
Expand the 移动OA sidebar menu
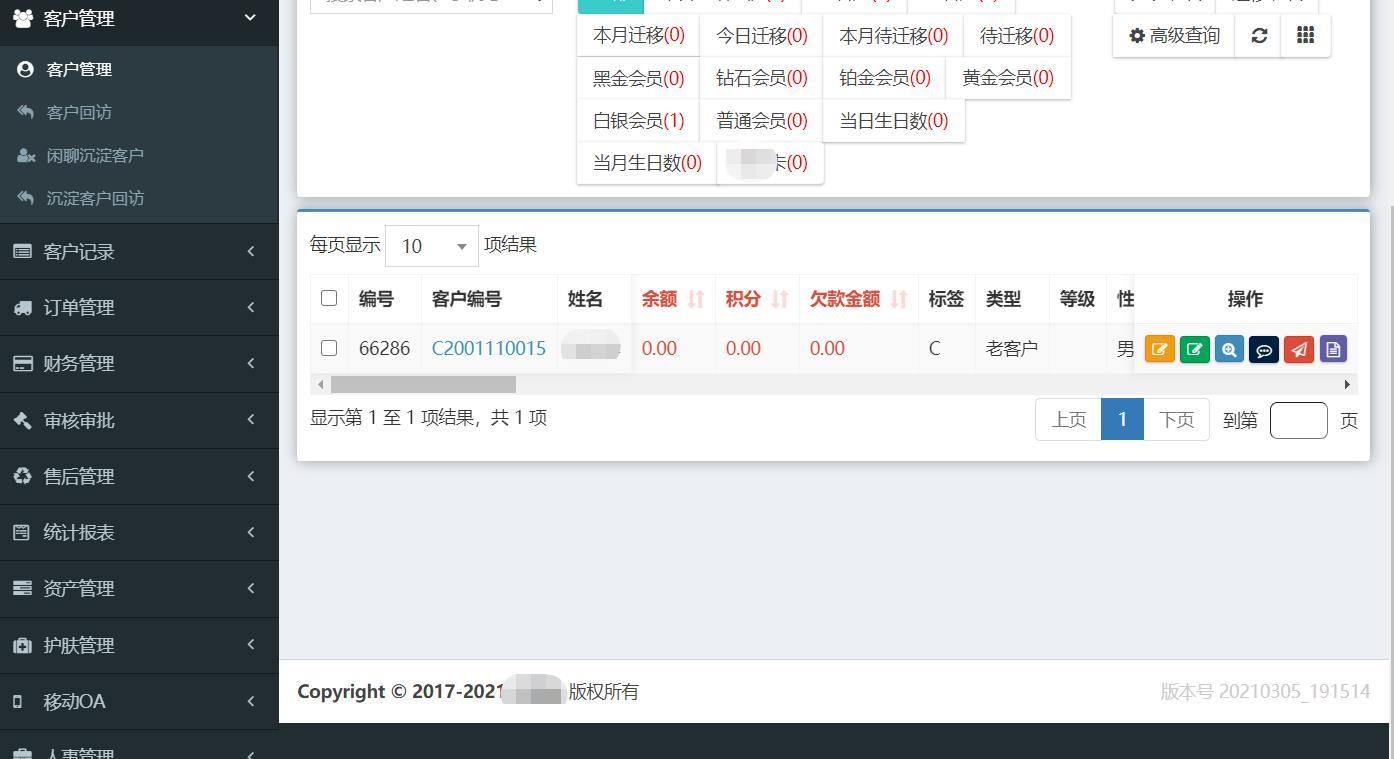coord(139,702)
